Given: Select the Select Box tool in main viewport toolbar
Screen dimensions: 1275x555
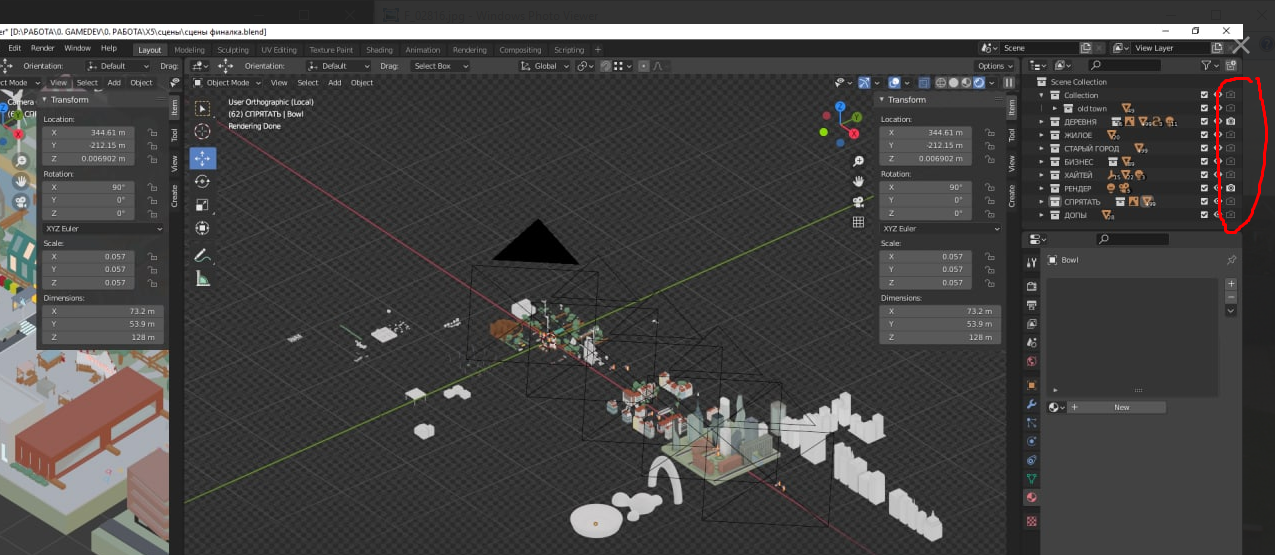Looking at the screenshot, I should pos(202,108).
